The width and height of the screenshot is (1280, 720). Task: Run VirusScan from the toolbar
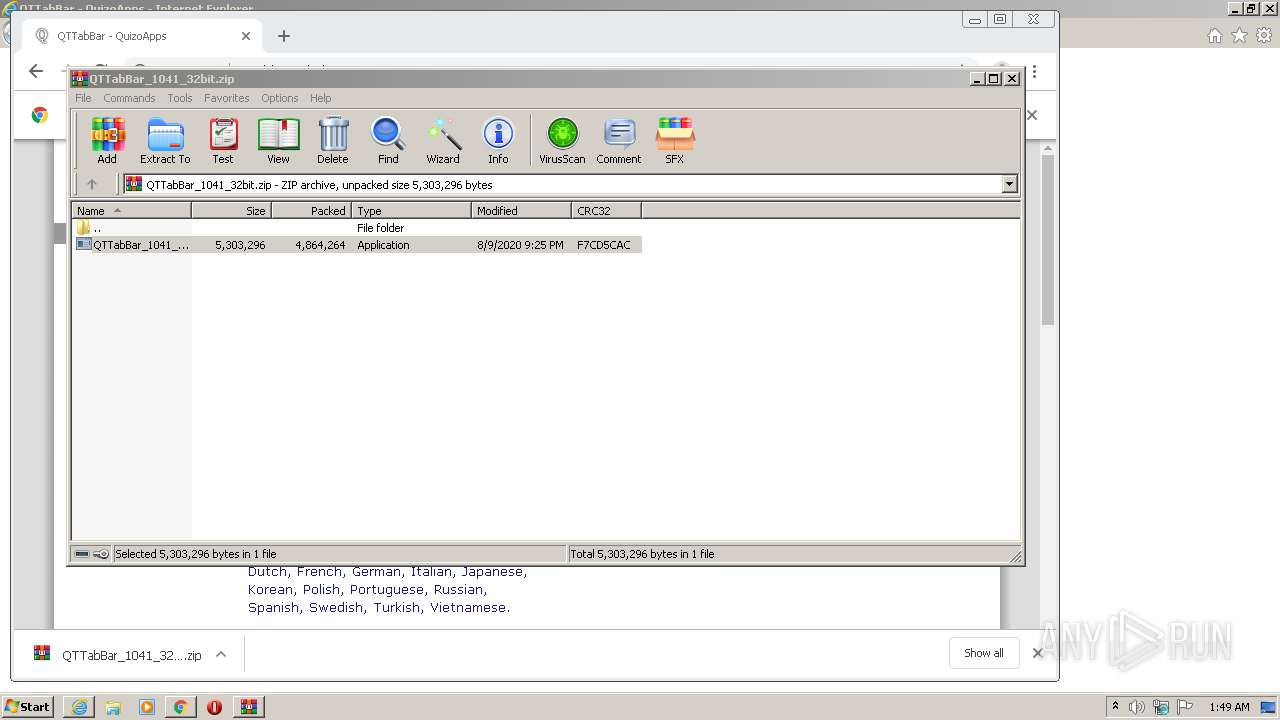click(x=562, y=140)
